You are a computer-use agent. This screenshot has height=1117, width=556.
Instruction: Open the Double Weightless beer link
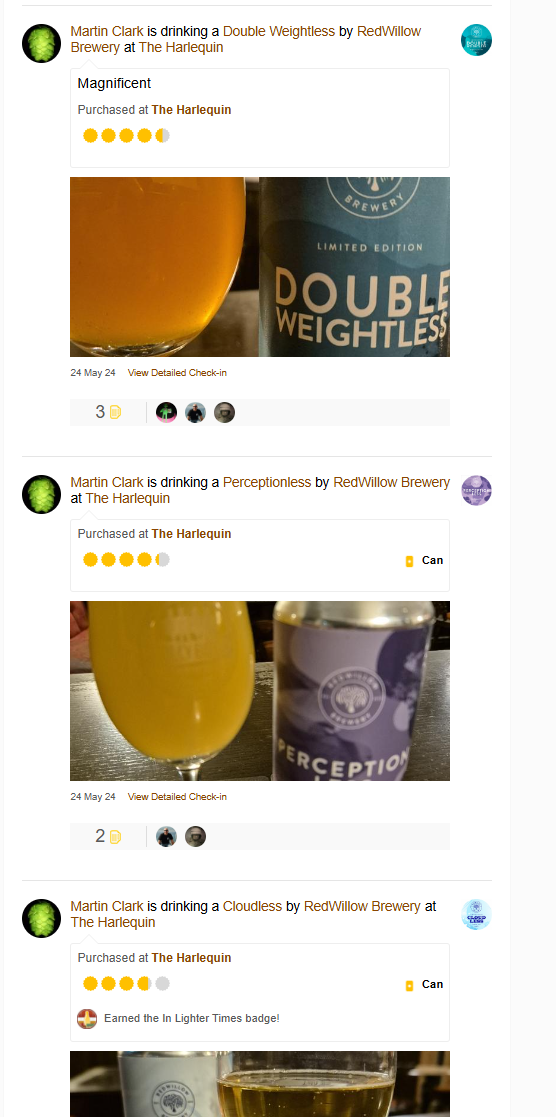click(x=279, y=31)
